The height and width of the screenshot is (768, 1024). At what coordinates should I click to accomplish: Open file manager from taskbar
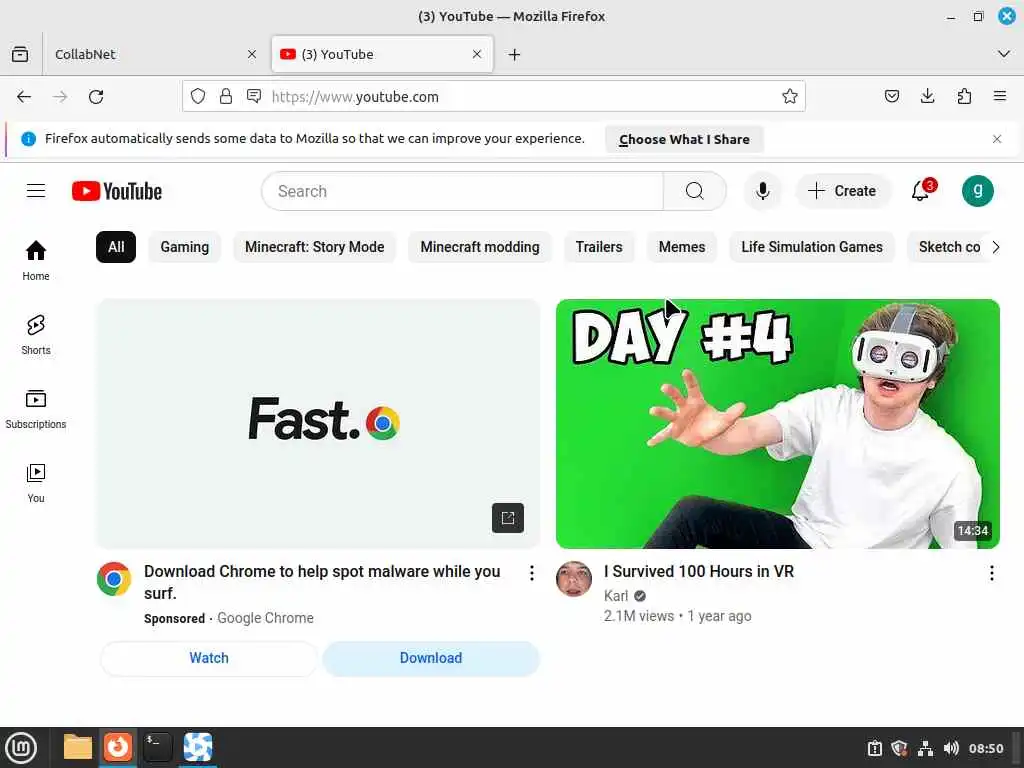pos(77,747)
